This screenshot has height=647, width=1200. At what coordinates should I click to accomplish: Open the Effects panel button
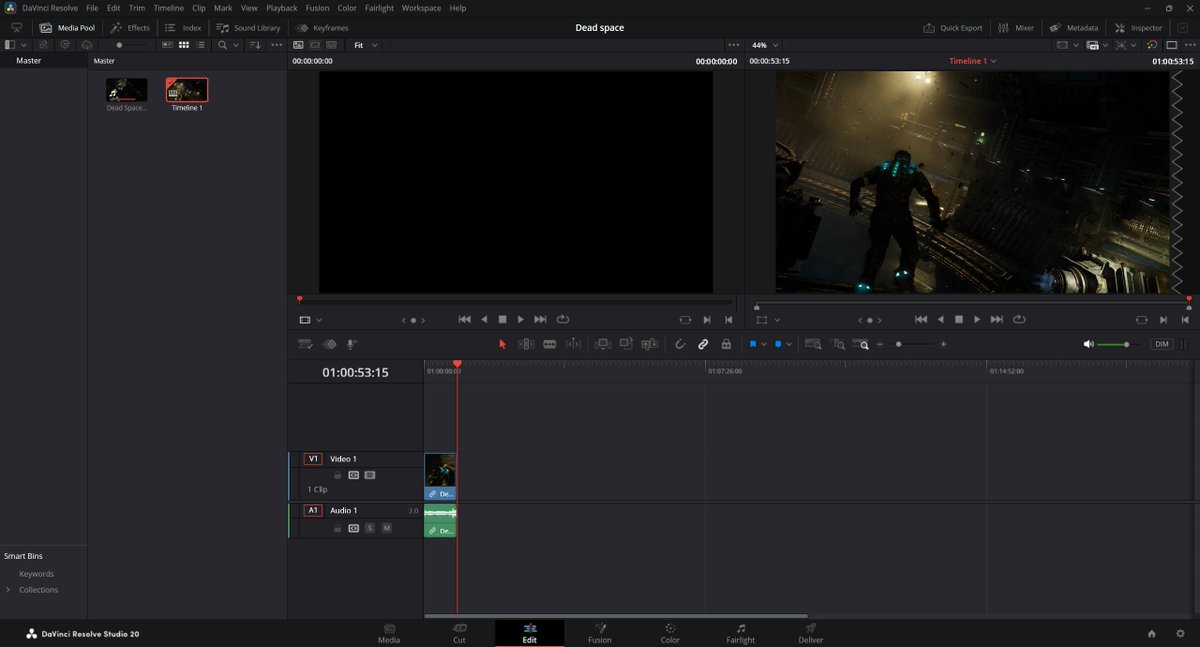pos(130,28)
